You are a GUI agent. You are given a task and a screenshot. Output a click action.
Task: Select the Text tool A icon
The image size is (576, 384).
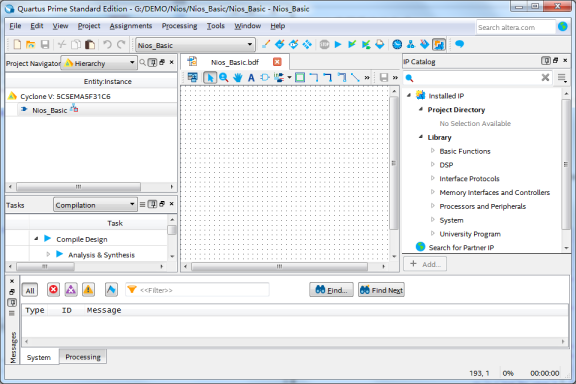(251, 78)
